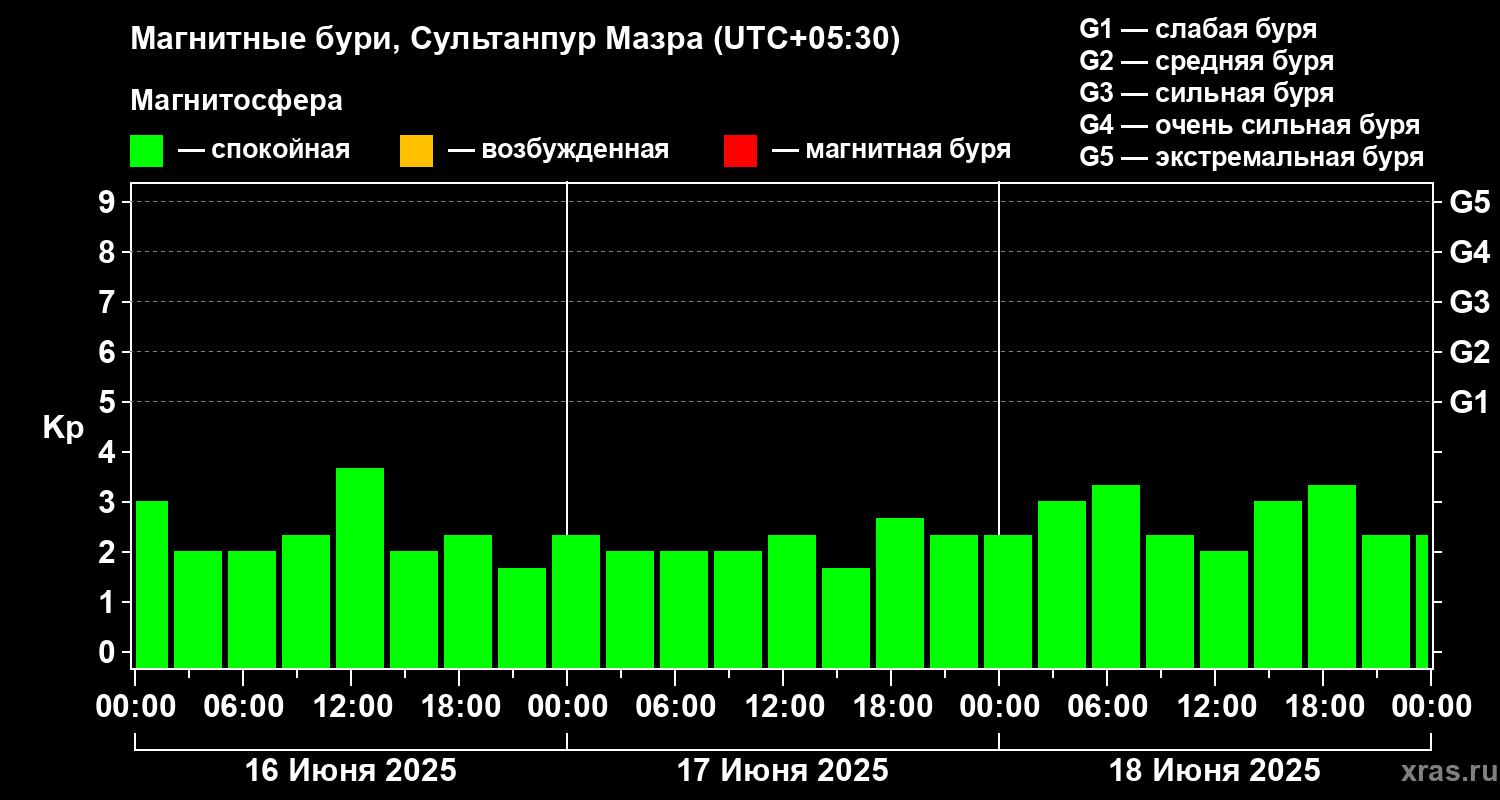Click the '17 Июня 2025' date label

783,771
